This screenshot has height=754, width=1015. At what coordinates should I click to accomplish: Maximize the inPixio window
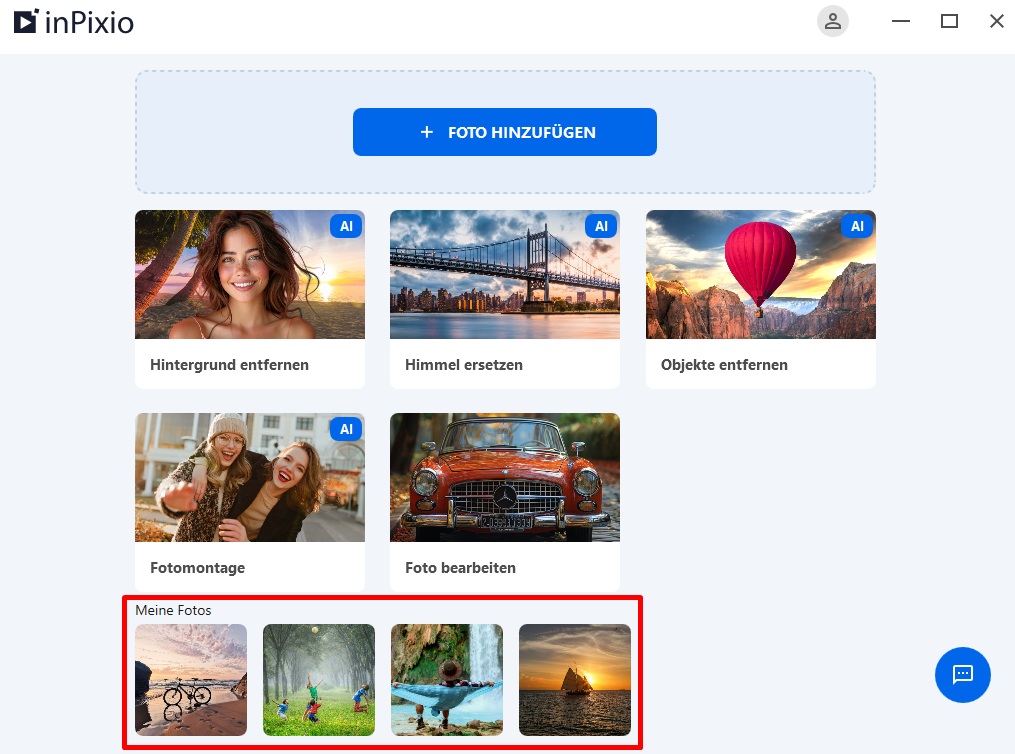pos(949,21)
